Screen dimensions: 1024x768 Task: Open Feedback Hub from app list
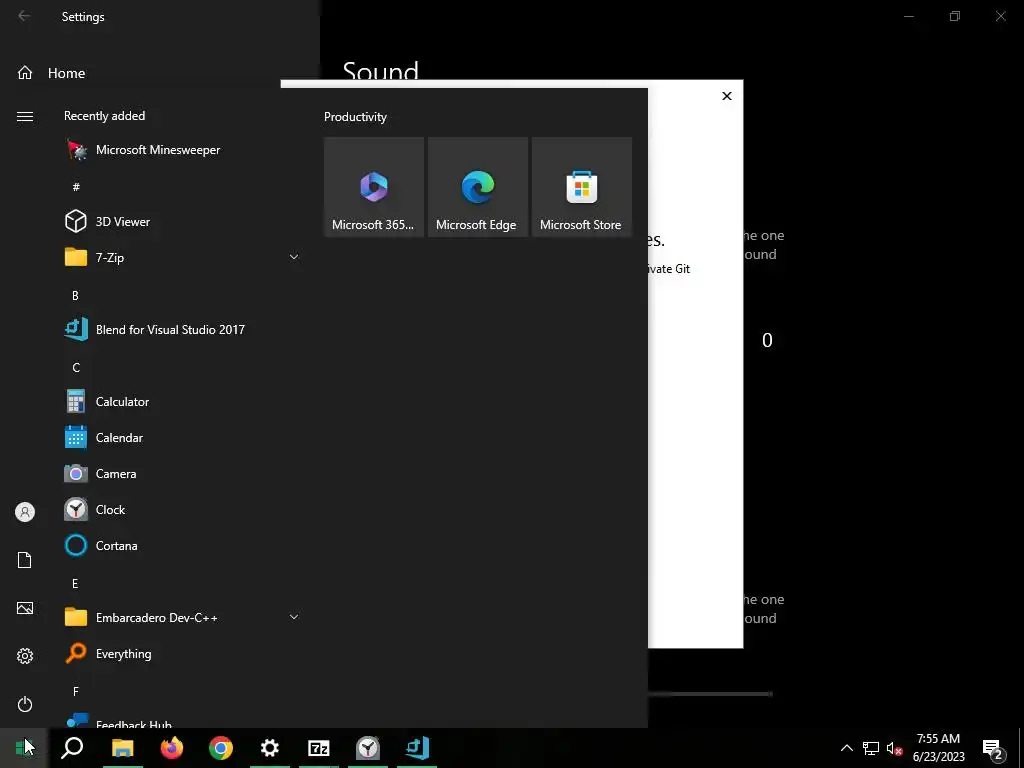tap(182, 721)
